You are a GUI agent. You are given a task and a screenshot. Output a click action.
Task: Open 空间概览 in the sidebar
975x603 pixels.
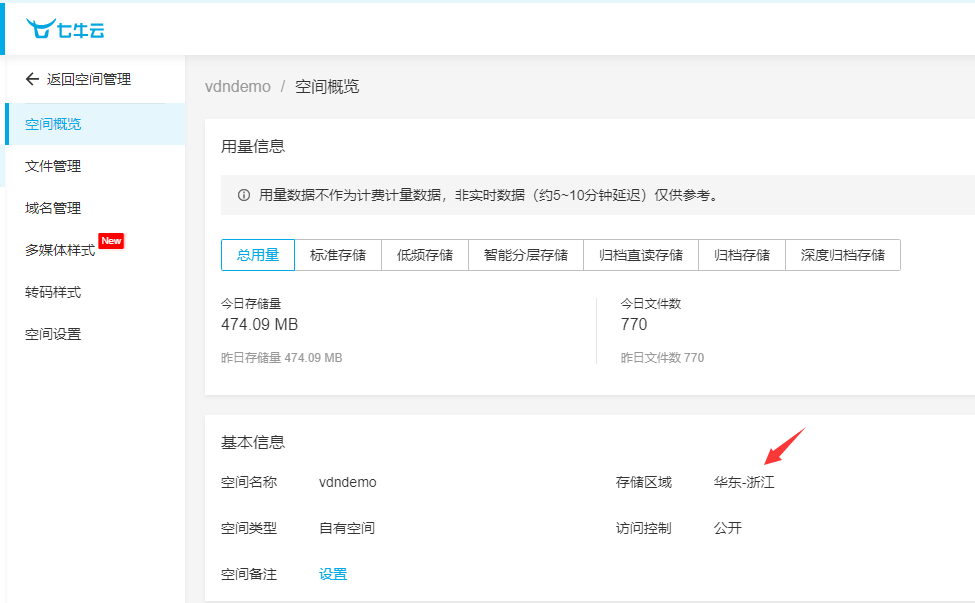(x=54, y=124)
